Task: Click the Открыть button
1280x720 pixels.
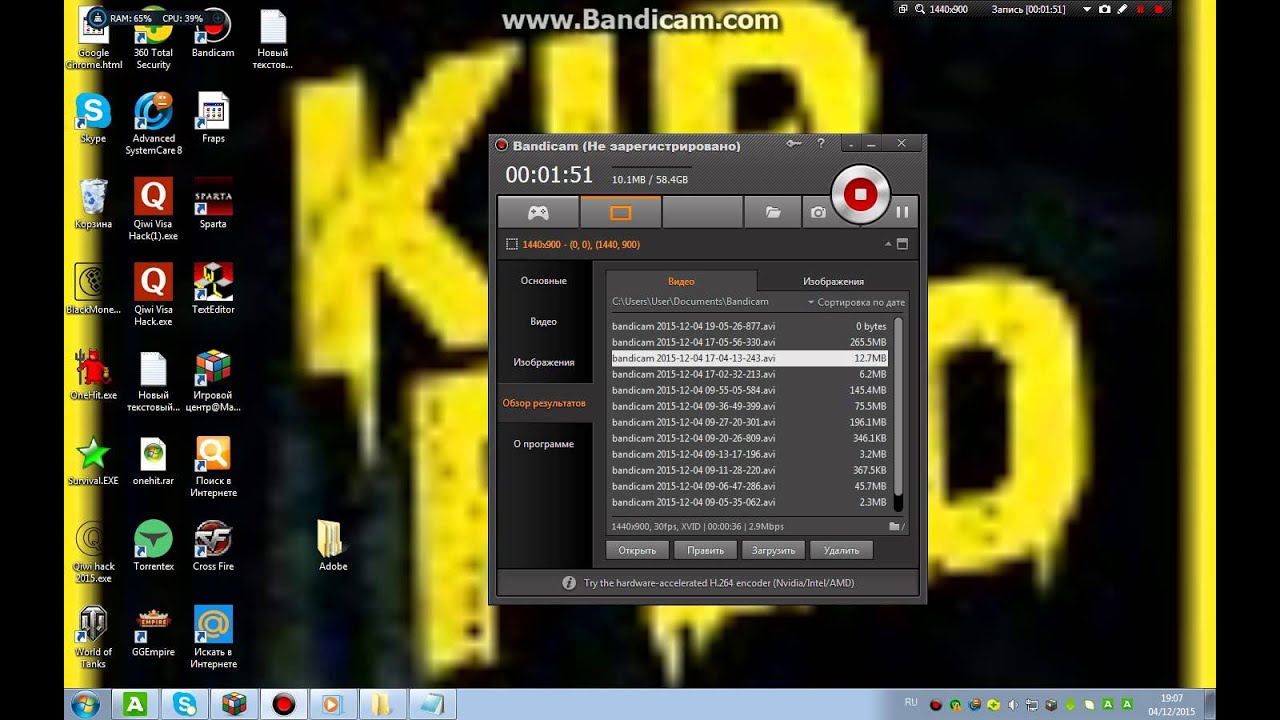Action: tap(637, 550)
